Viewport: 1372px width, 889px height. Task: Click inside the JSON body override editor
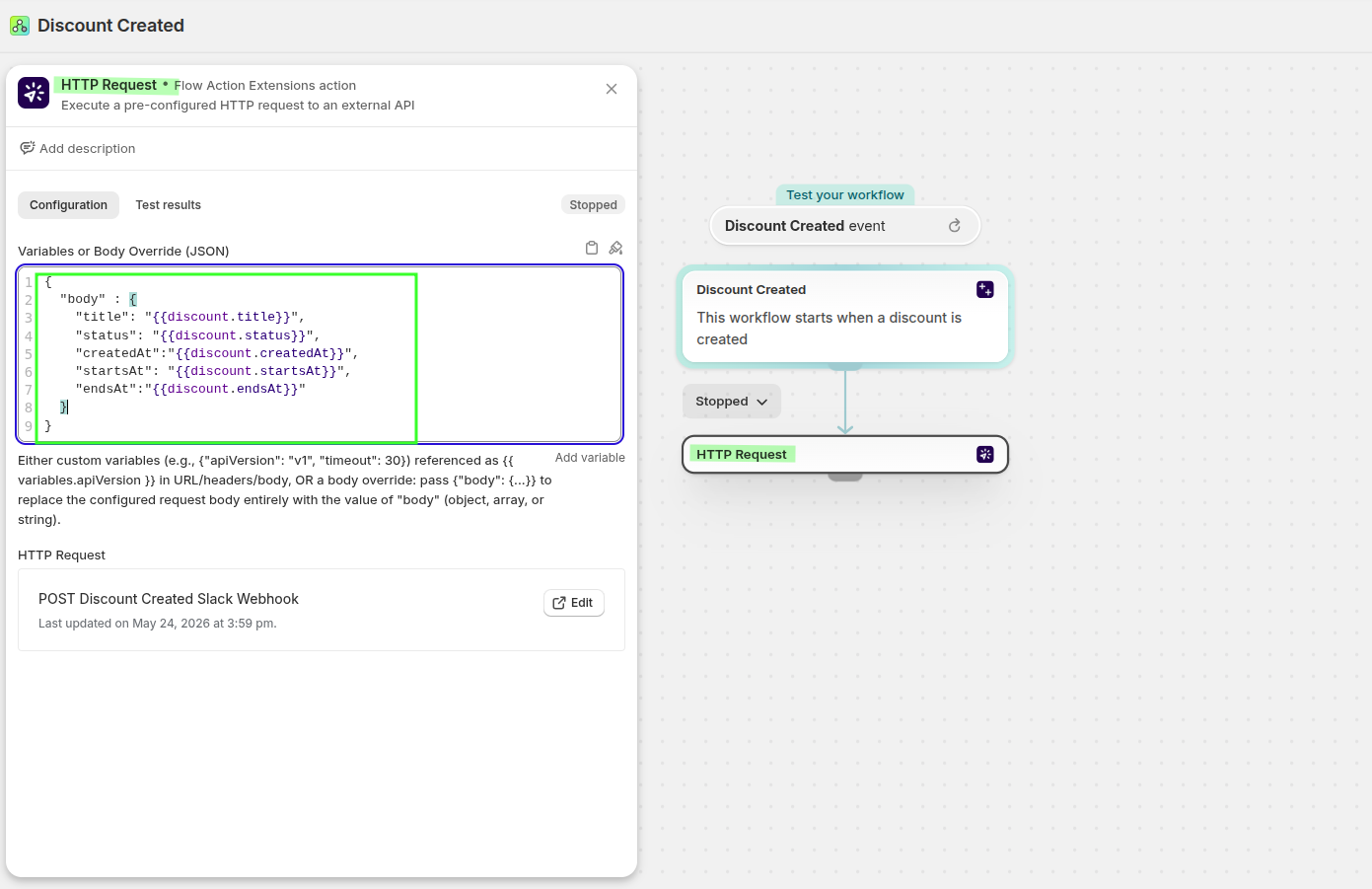point(321,354)
